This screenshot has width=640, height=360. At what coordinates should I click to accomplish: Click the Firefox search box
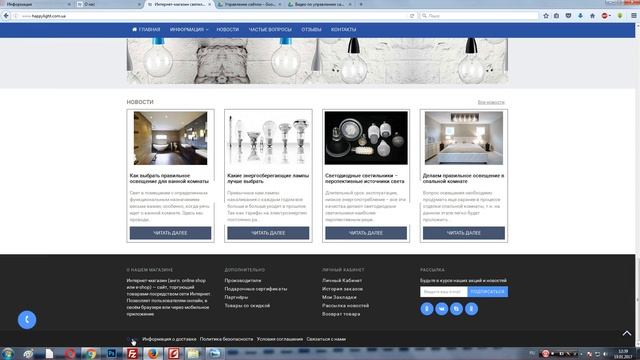pyautogui.click(x=479, y=16)
